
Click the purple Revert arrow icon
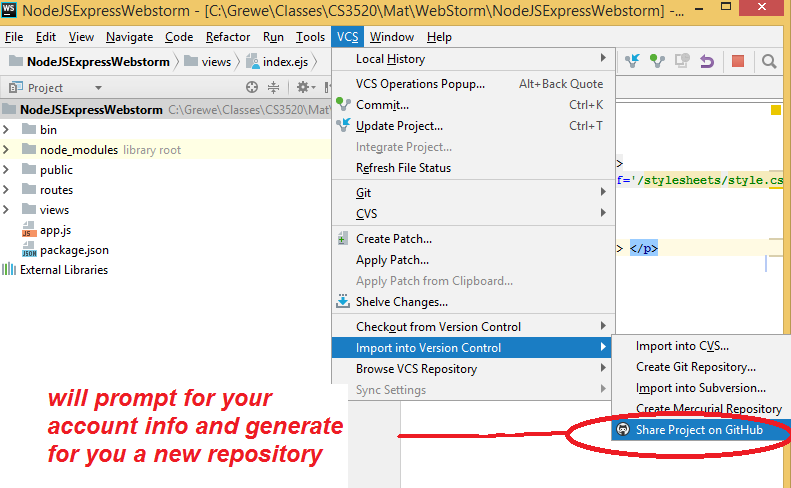pyautogui.click(x=707, y=61)
